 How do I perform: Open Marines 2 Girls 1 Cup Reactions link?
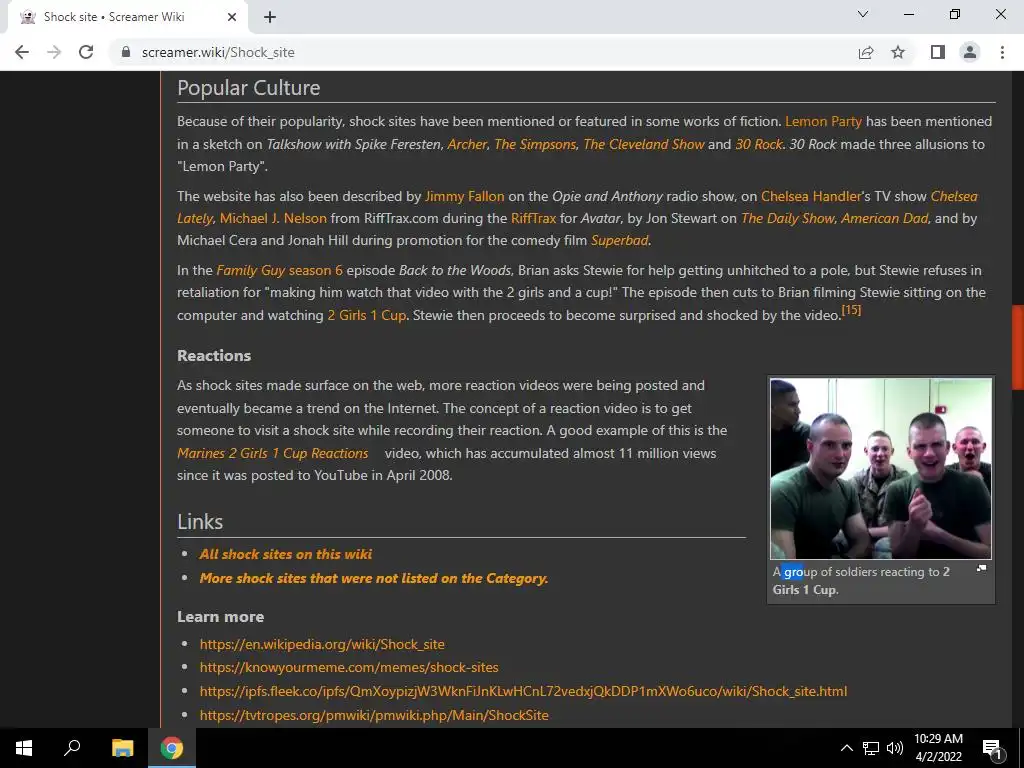272,453
